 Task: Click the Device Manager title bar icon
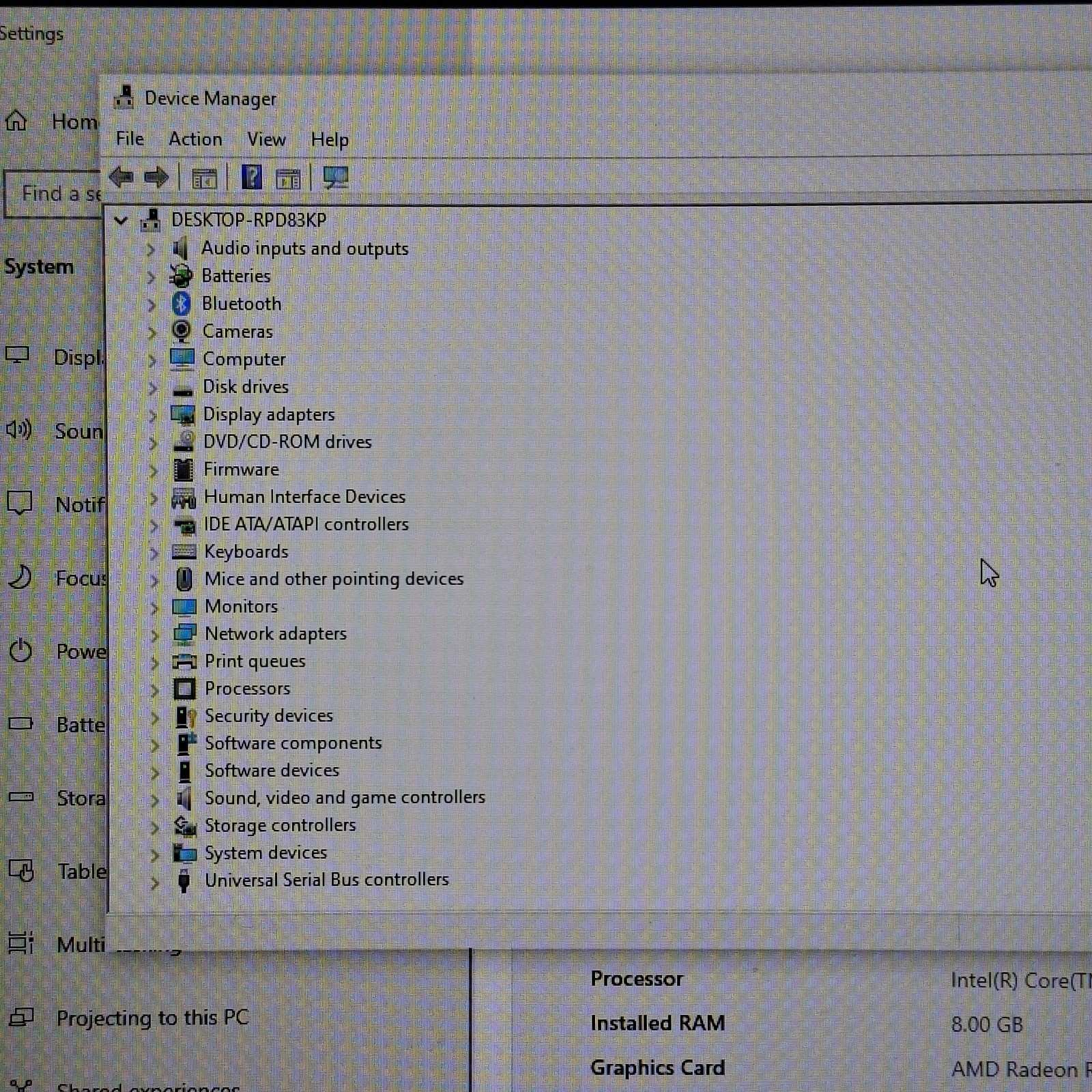click(x=124, y=98)
